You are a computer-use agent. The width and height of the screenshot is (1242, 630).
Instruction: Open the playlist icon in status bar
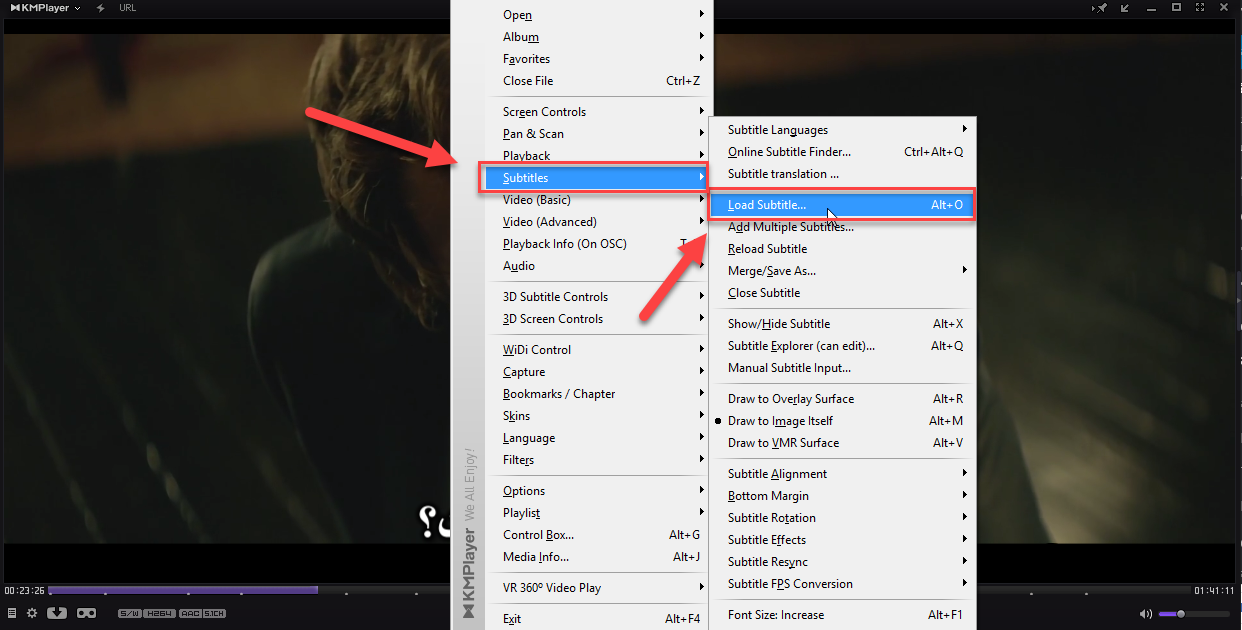pos(12,613)
